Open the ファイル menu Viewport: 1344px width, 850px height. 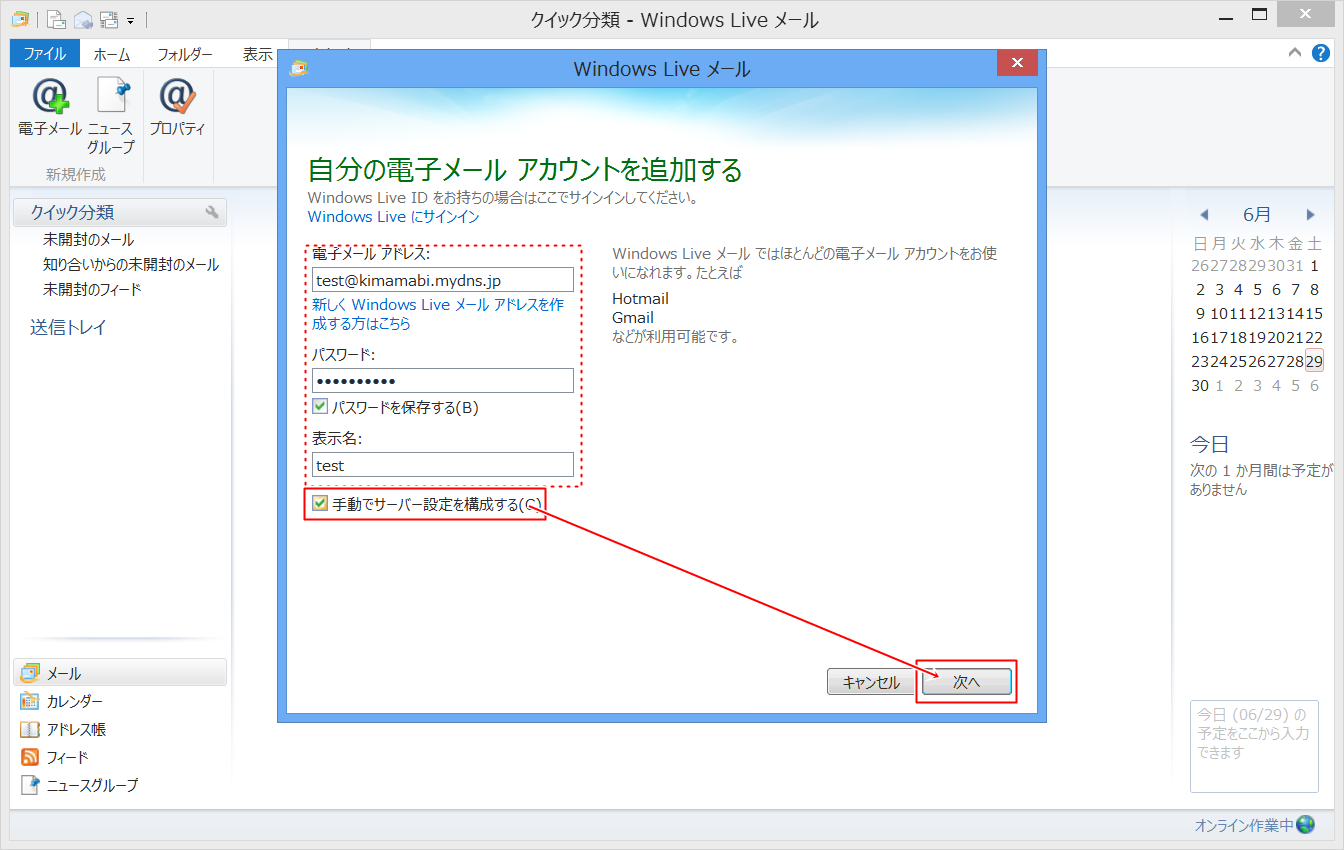coord(44,54)
